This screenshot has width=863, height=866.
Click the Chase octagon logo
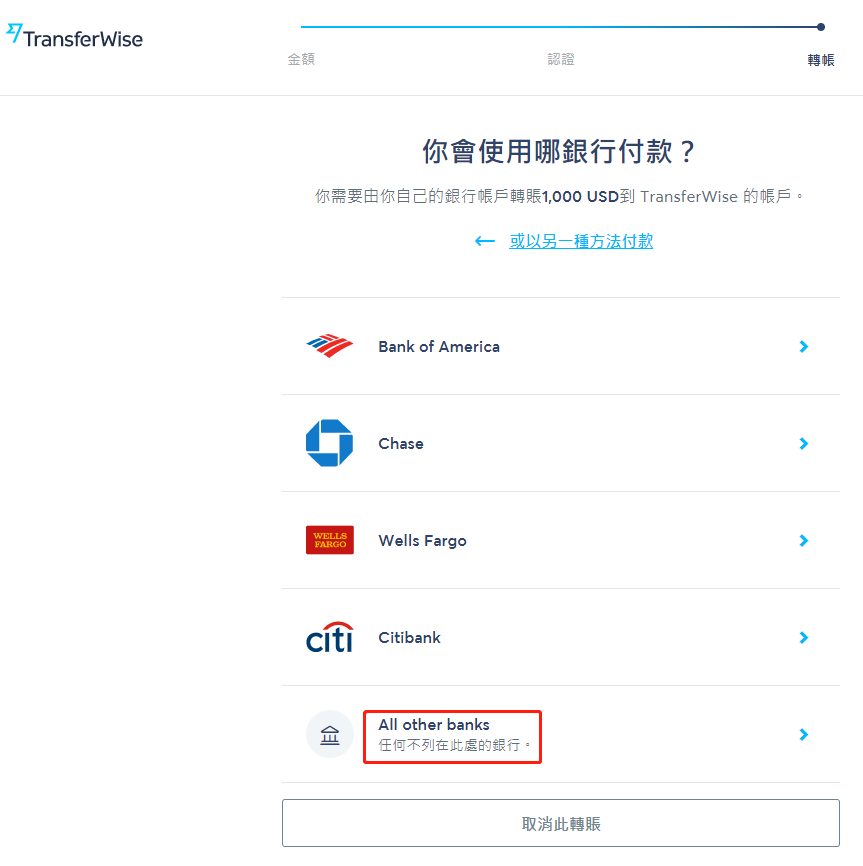pos(330,443)
